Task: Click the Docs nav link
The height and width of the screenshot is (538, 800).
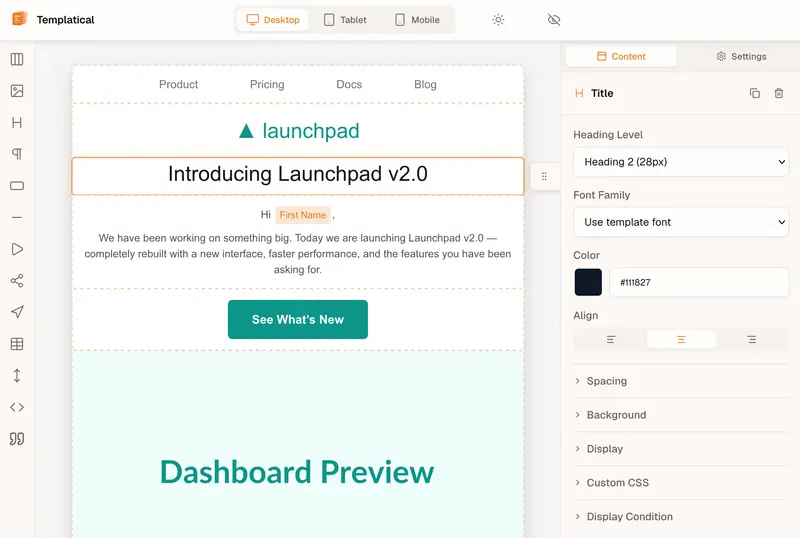Action: coord(349,84)
